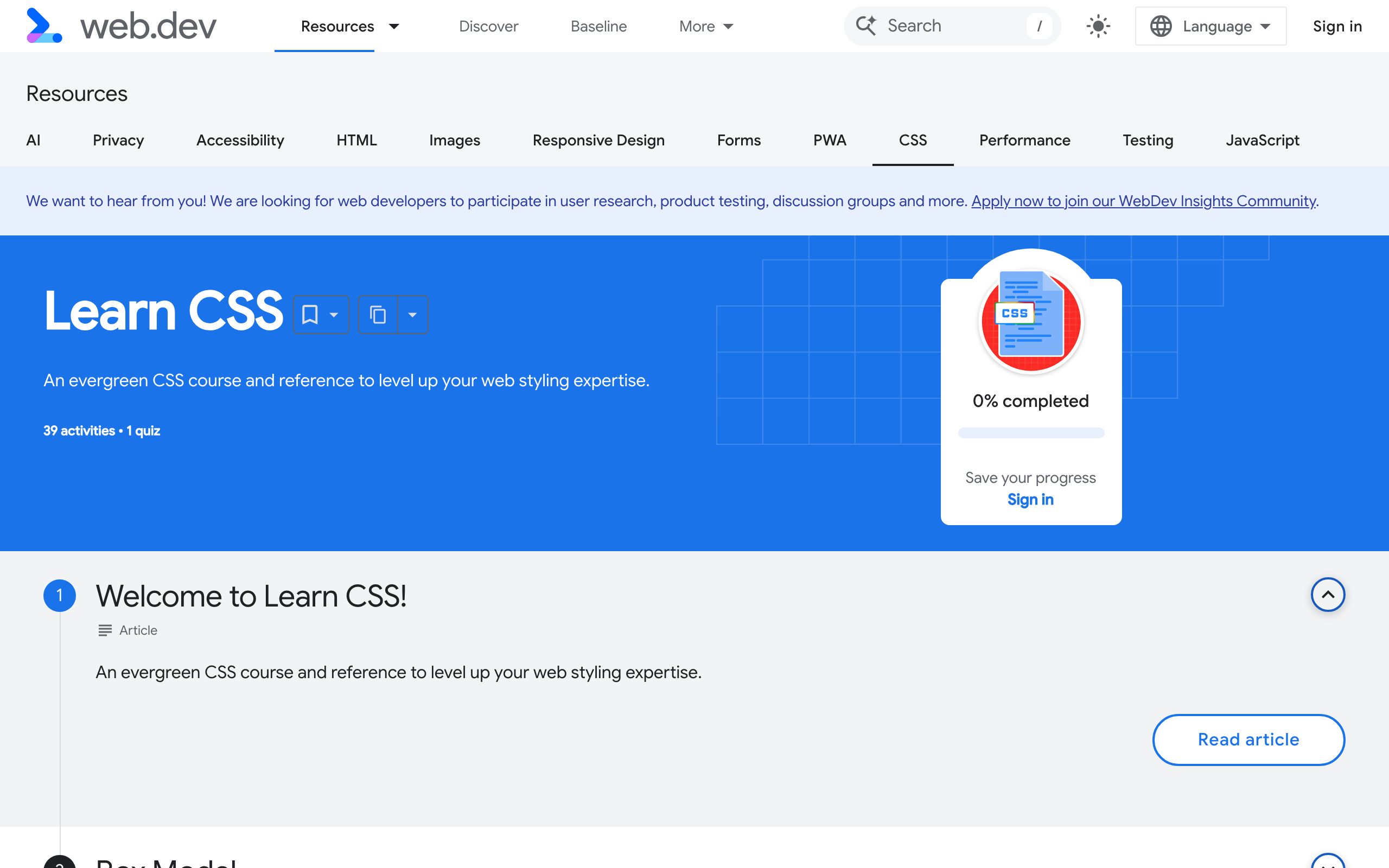This screenshot has height=868, width=1389.
Task: Open the More dropdown in navigation
Action: coord(706,27)
